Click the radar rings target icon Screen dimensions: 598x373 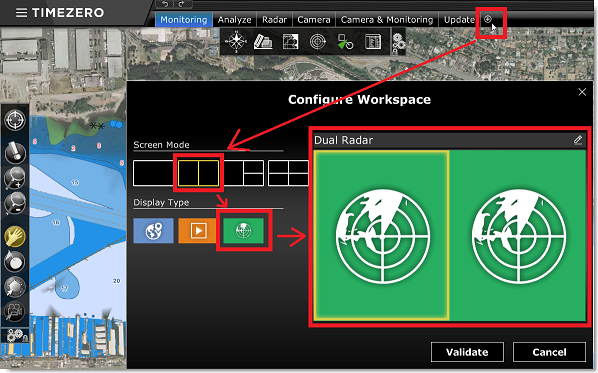coord(318,42)
